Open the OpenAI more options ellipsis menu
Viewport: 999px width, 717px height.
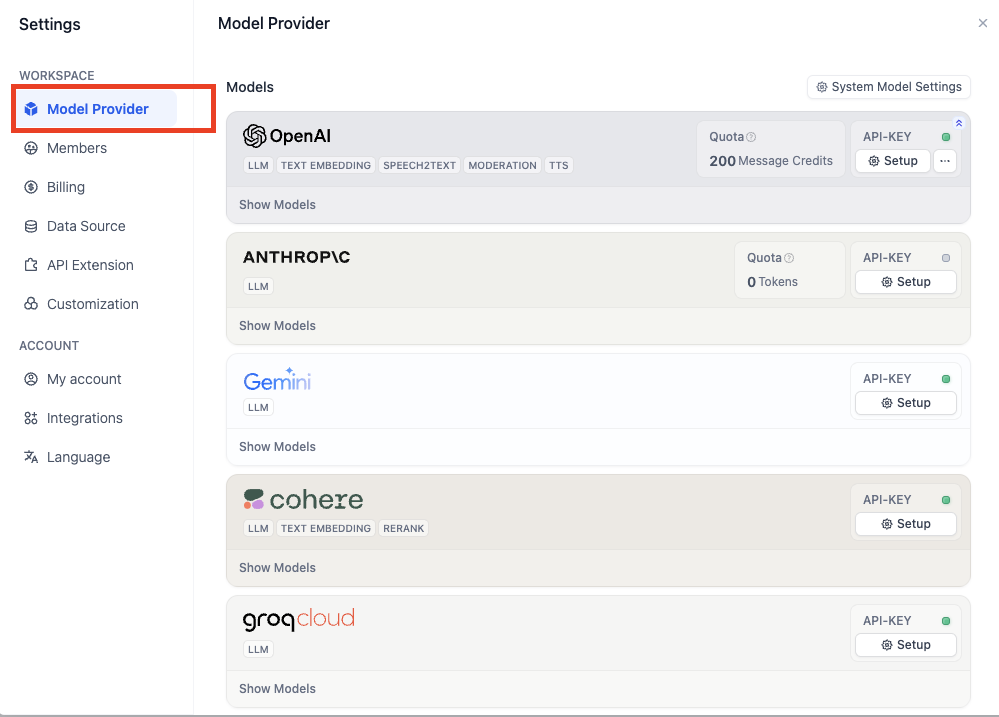pos(945,161)
